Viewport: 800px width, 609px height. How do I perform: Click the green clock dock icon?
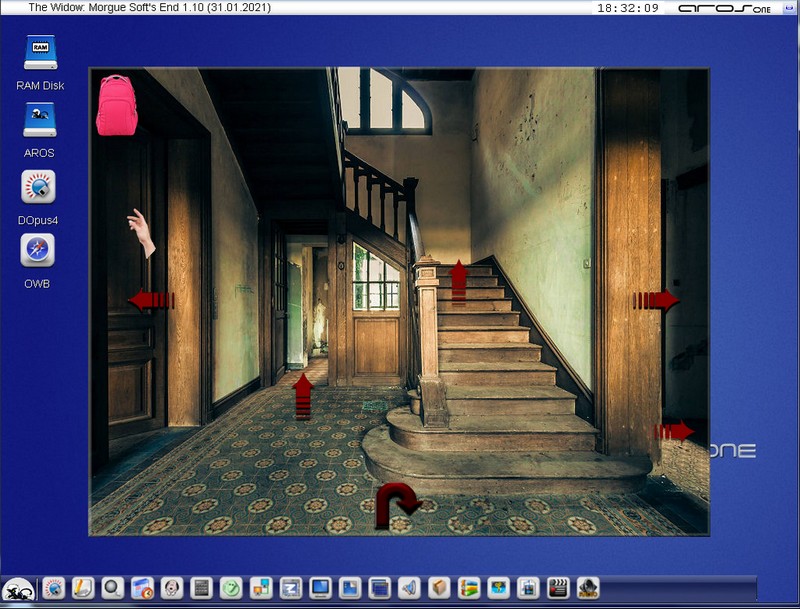coord(231,588)
